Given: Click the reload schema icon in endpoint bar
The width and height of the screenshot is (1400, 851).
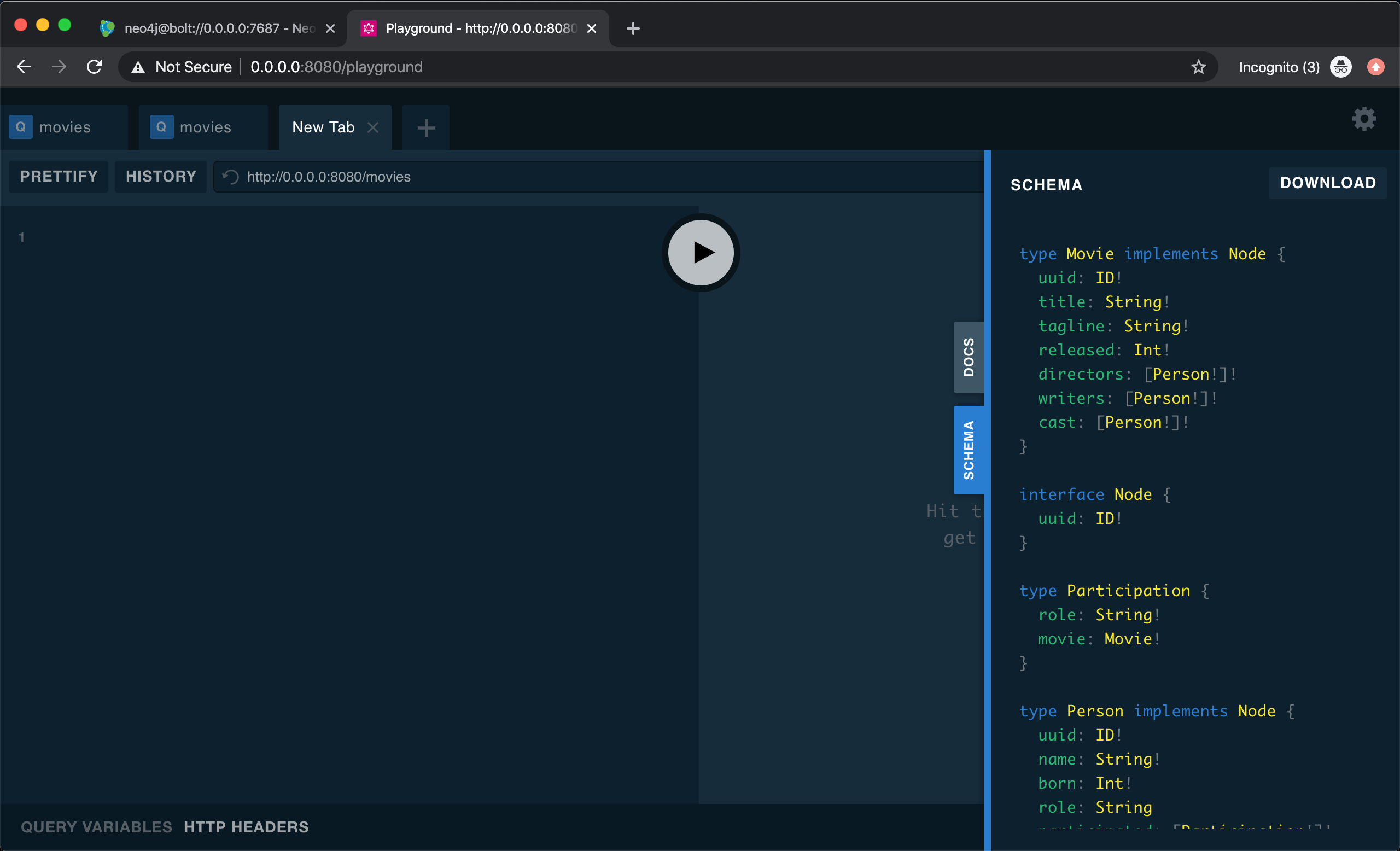Looking at the screenshot, I should pyautogui.click(x=231, y=177).
